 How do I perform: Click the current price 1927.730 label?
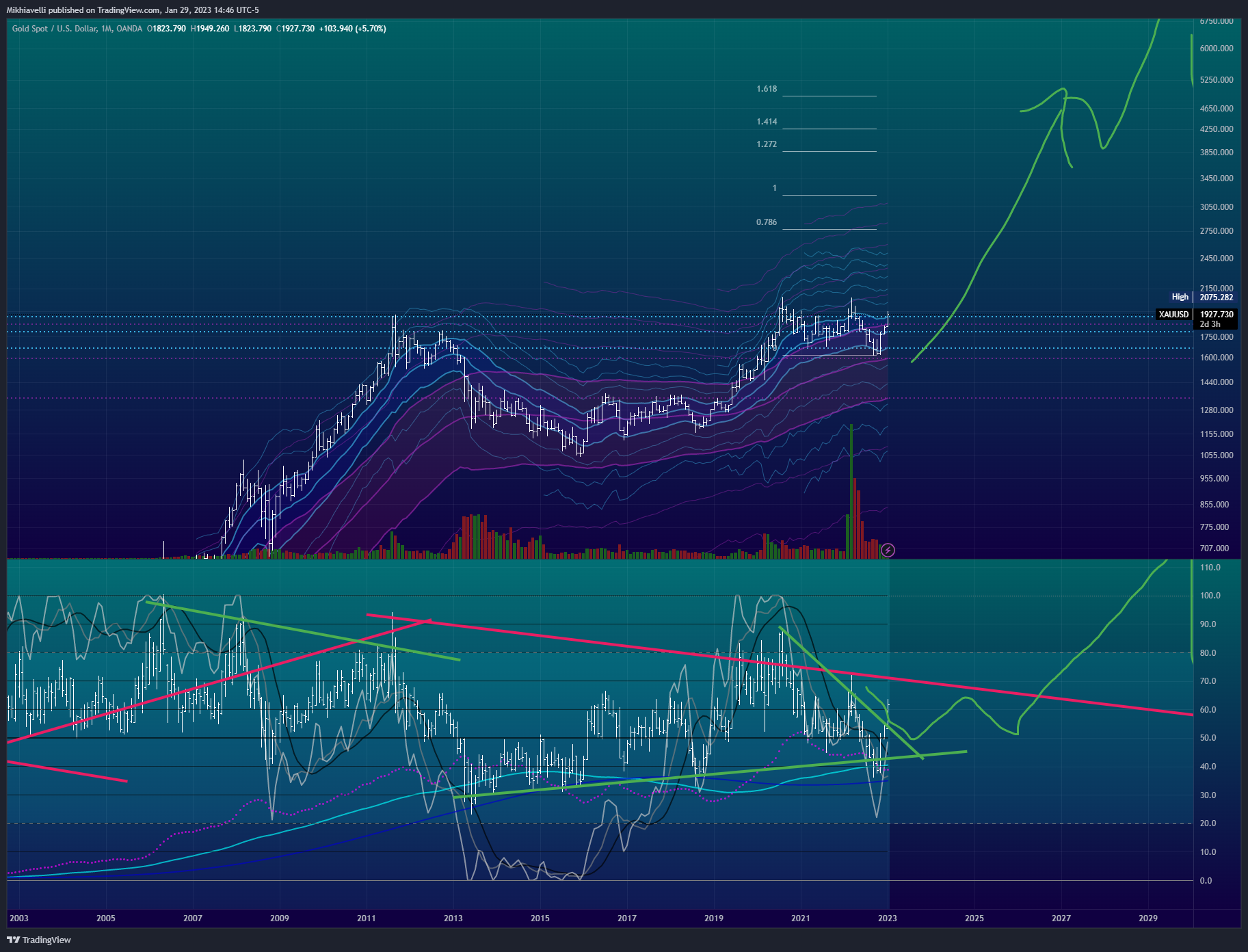click(1217, 315)
